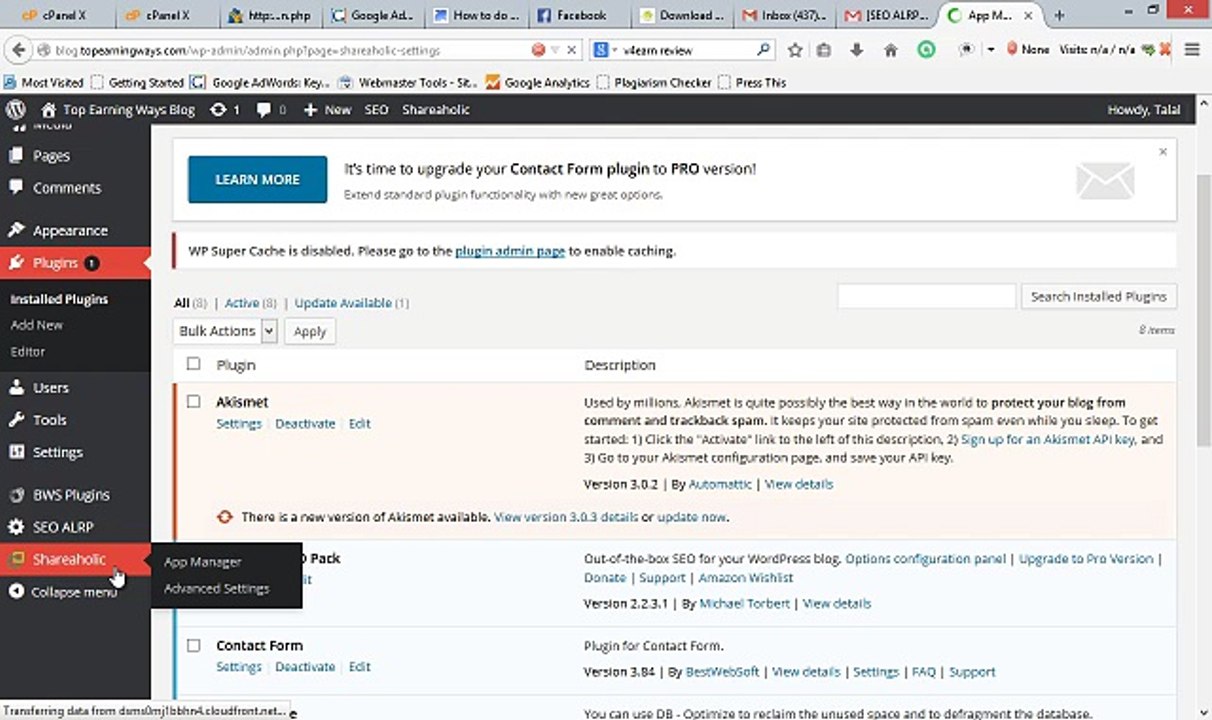Go to Firefox home page icon
Image resolution: width=1212 pixels, height=720 pixels.
pyautogui.click(x=890, y=49)
